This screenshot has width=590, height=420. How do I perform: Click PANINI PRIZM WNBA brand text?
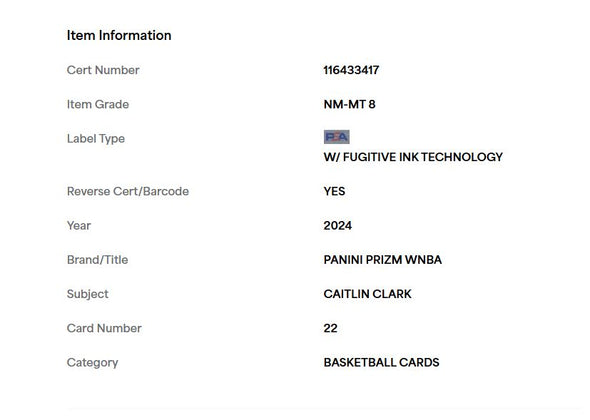(x=382, y=260)
